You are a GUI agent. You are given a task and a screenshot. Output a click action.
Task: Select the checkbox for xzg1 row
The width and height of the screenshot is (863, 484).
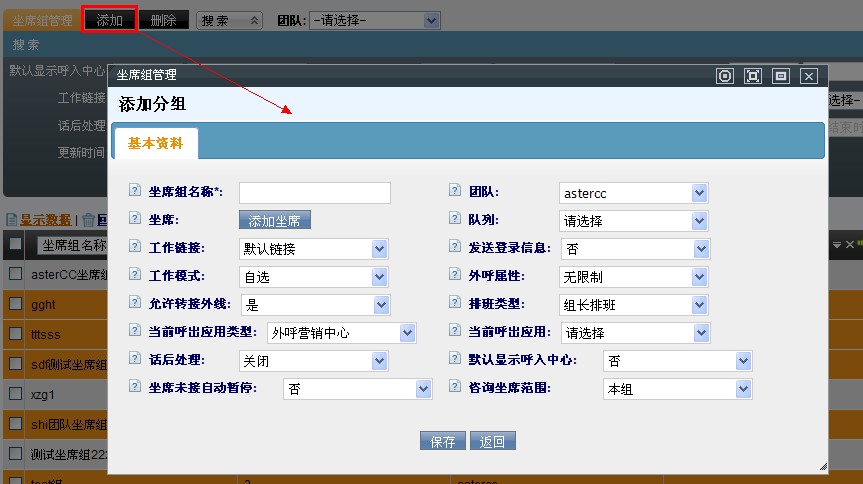tap(15, 394)
